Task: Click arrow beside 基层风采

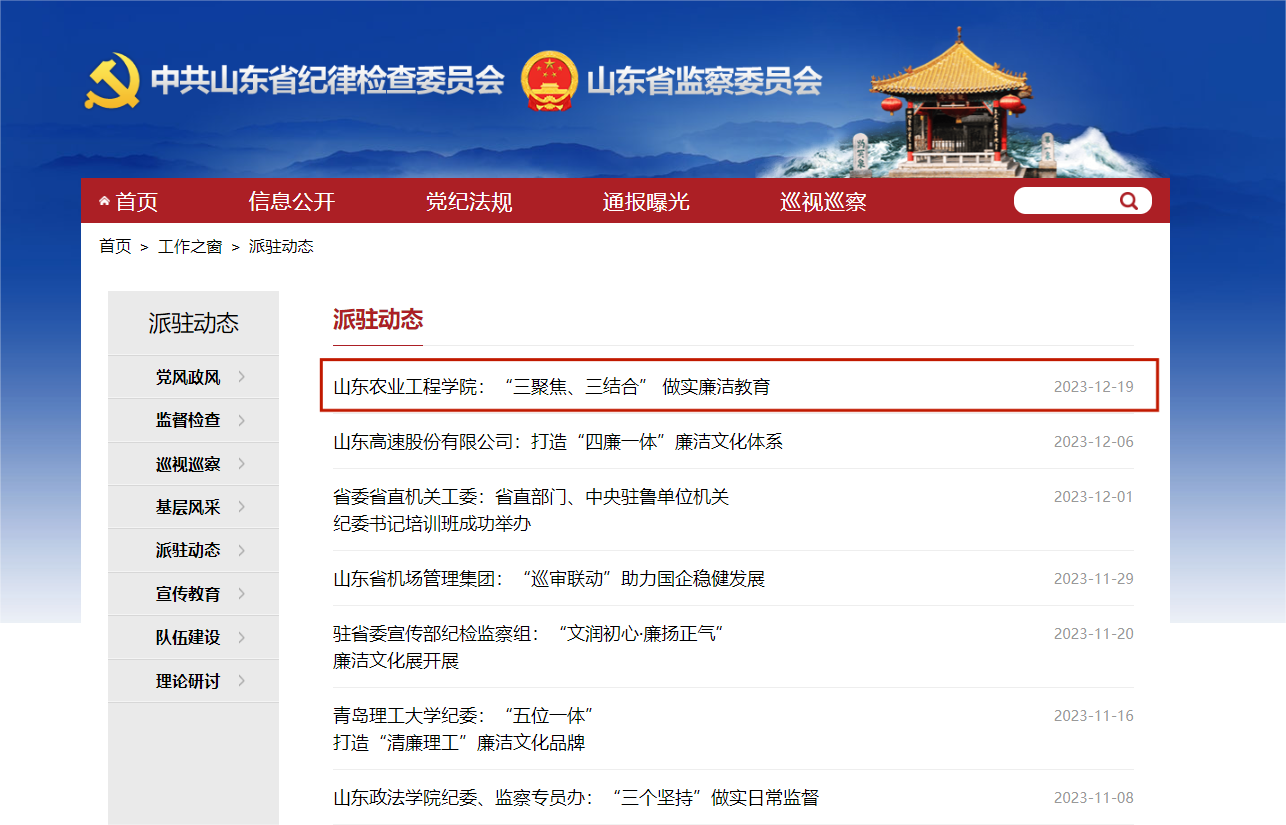Action: (x=241, y=507)
